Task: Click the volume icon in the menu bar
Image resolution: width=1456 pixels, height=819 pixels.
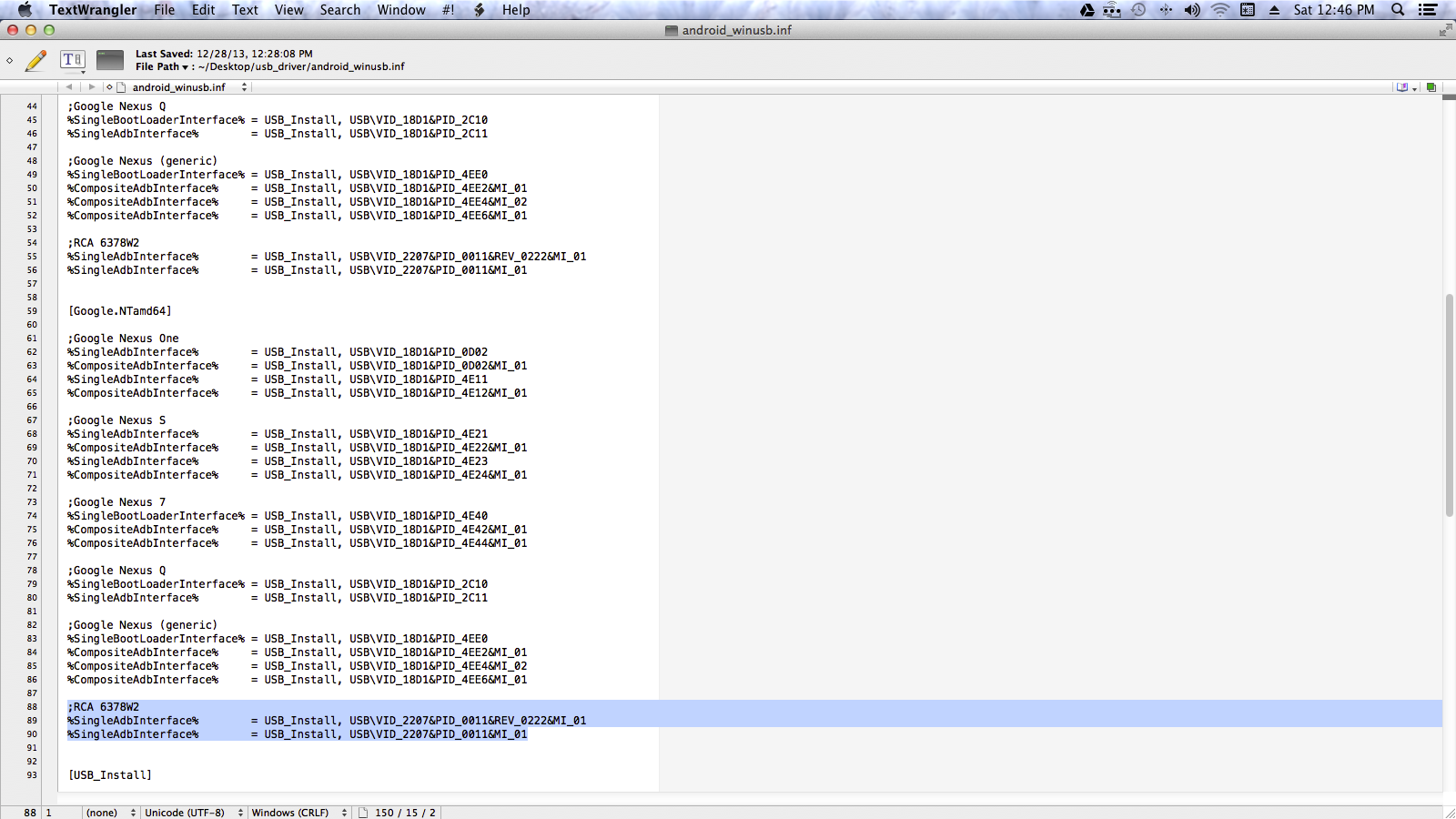Action: click(1192, 10)
